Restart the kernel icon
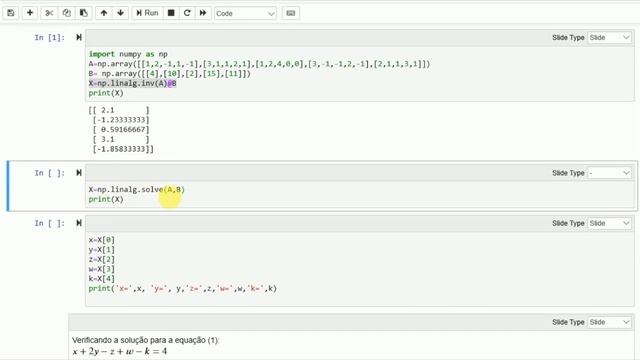640x360 pixels. (x=187, y=13)
